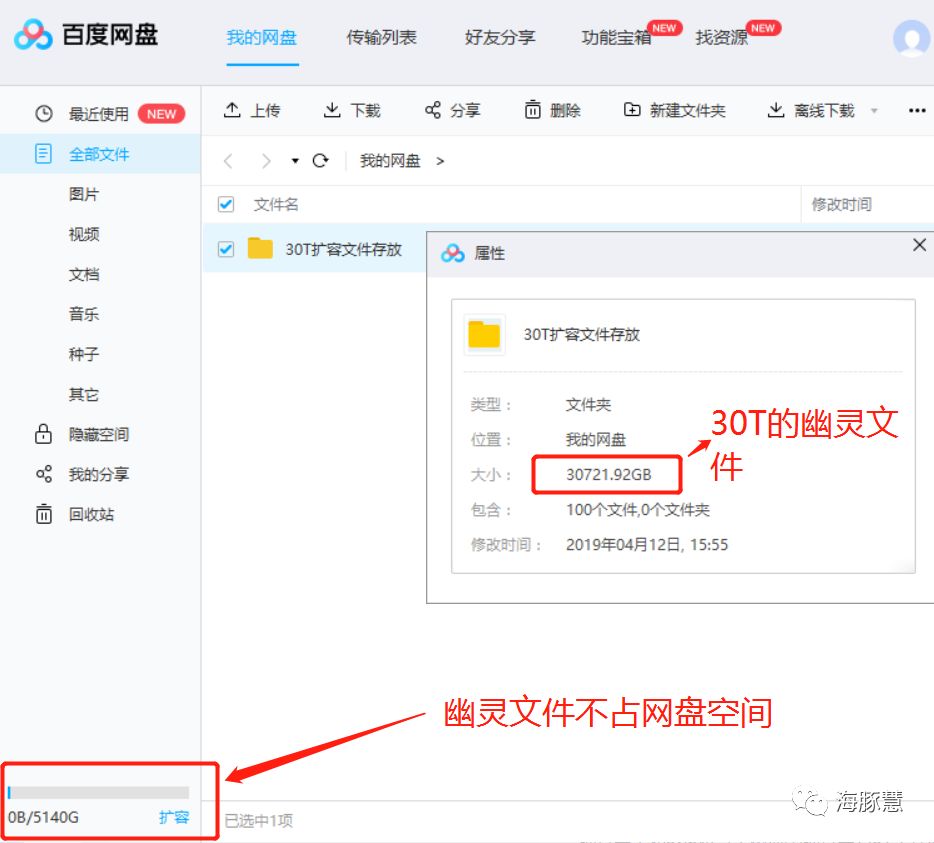Click the 上传 upload button
Viewport: 934px width, 843px height.
(251, 110)
